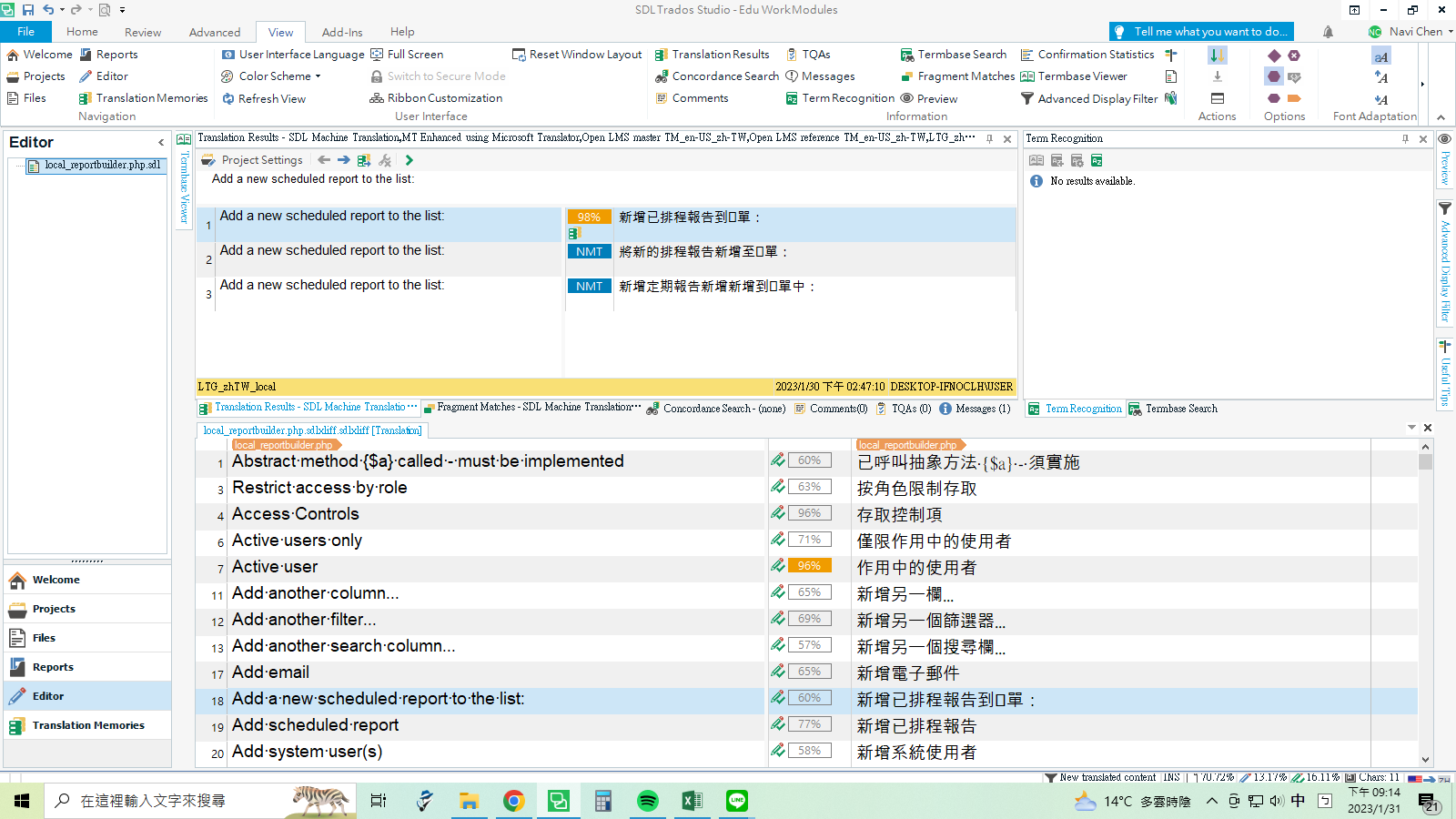Click the NMT badge on result row 2
The width and height of the screenshot is (1456, 819).
tap(589, 251)
